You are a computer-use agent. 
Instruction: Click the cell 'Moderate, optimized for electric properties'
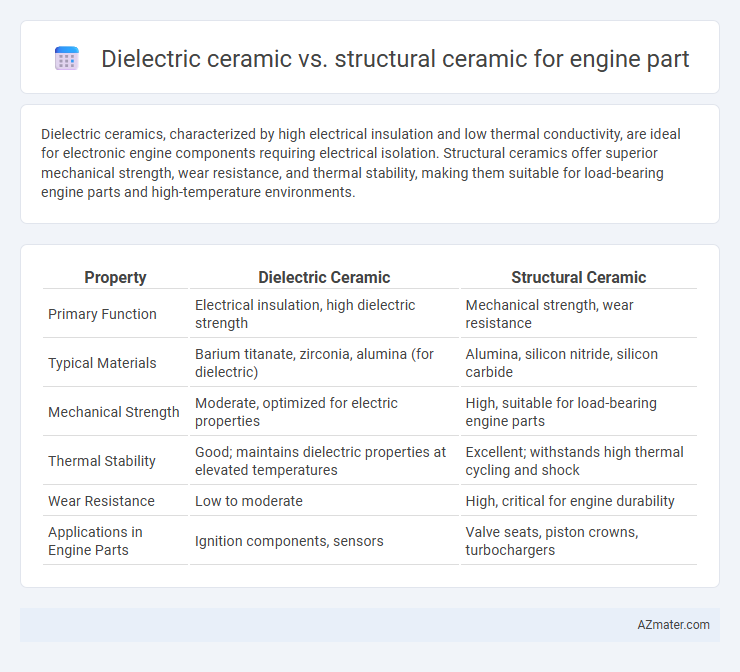click(x=324, y=412)
